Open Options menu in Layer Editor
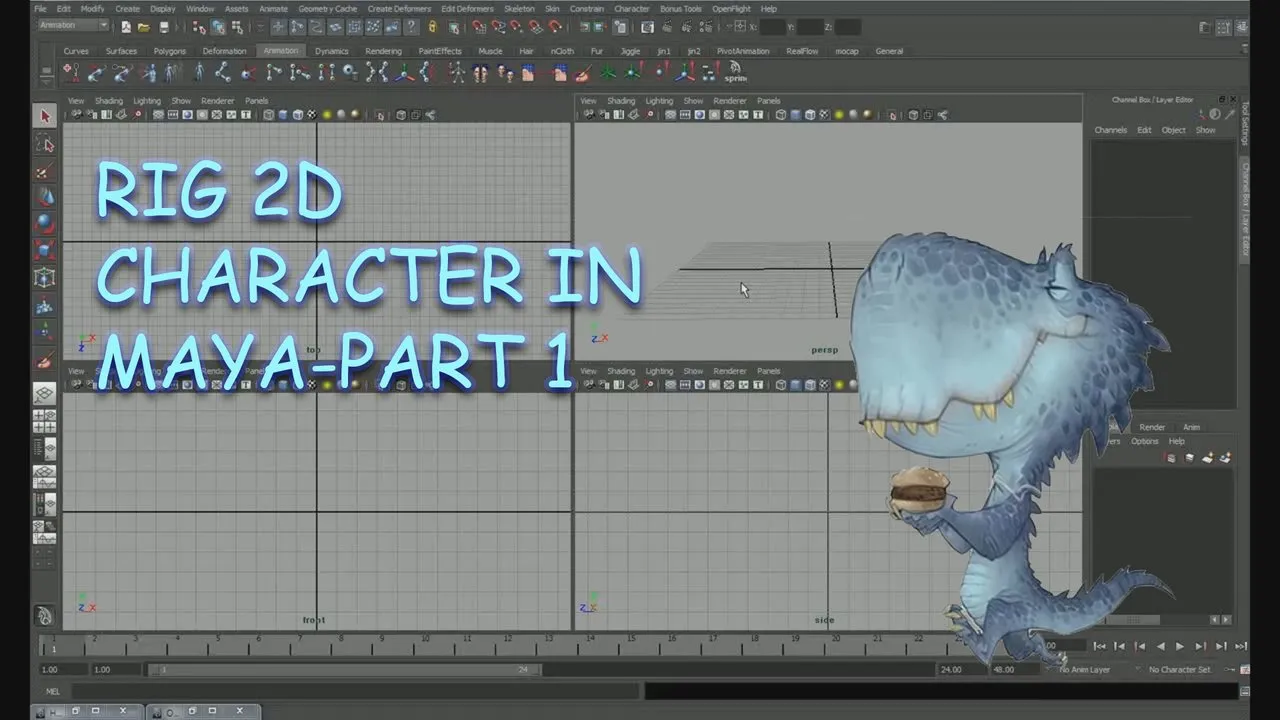This screenshot has width=1280, height=720. point(1145,441)
